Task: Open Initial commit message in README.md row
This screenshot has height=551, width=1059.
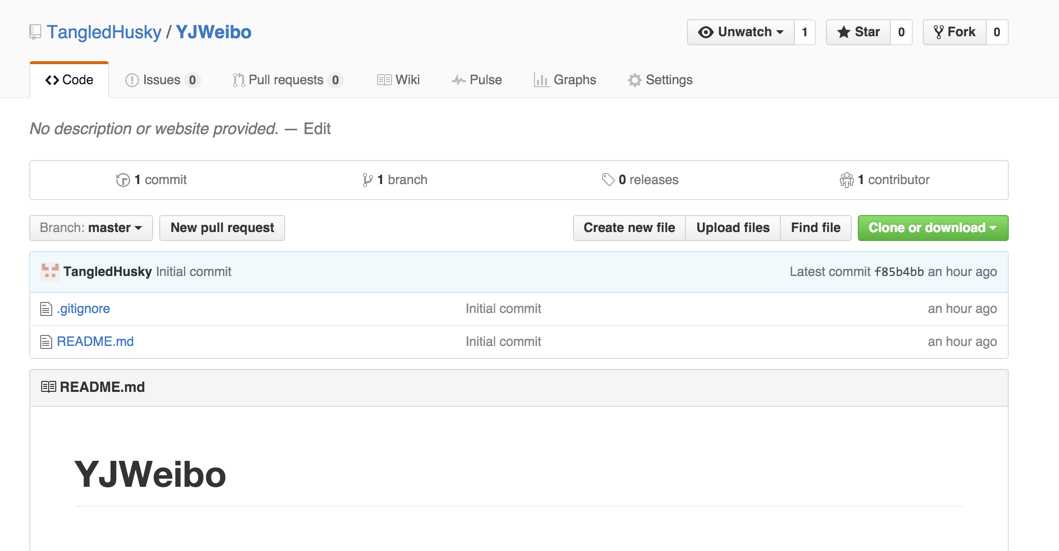Action: coord(503,342)
